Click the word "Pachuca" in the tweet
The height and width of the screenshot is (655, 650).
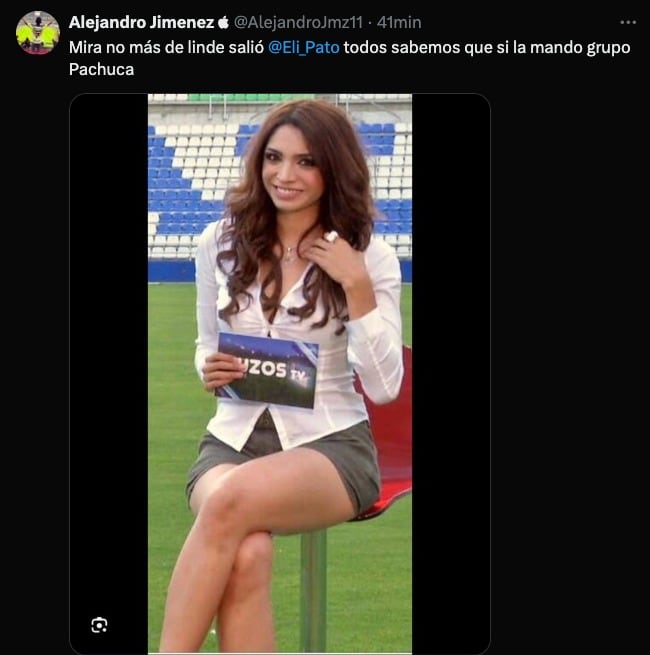point(102,69)
